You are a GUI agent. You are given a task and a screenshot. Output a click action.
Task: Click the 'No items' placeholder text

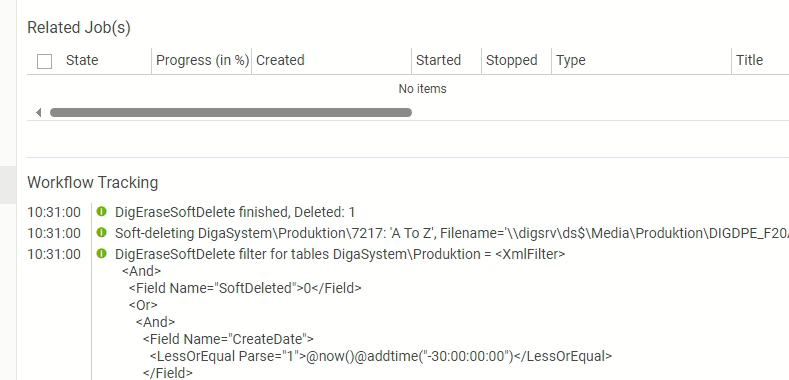pyautogui.click(x=422, y=89)
